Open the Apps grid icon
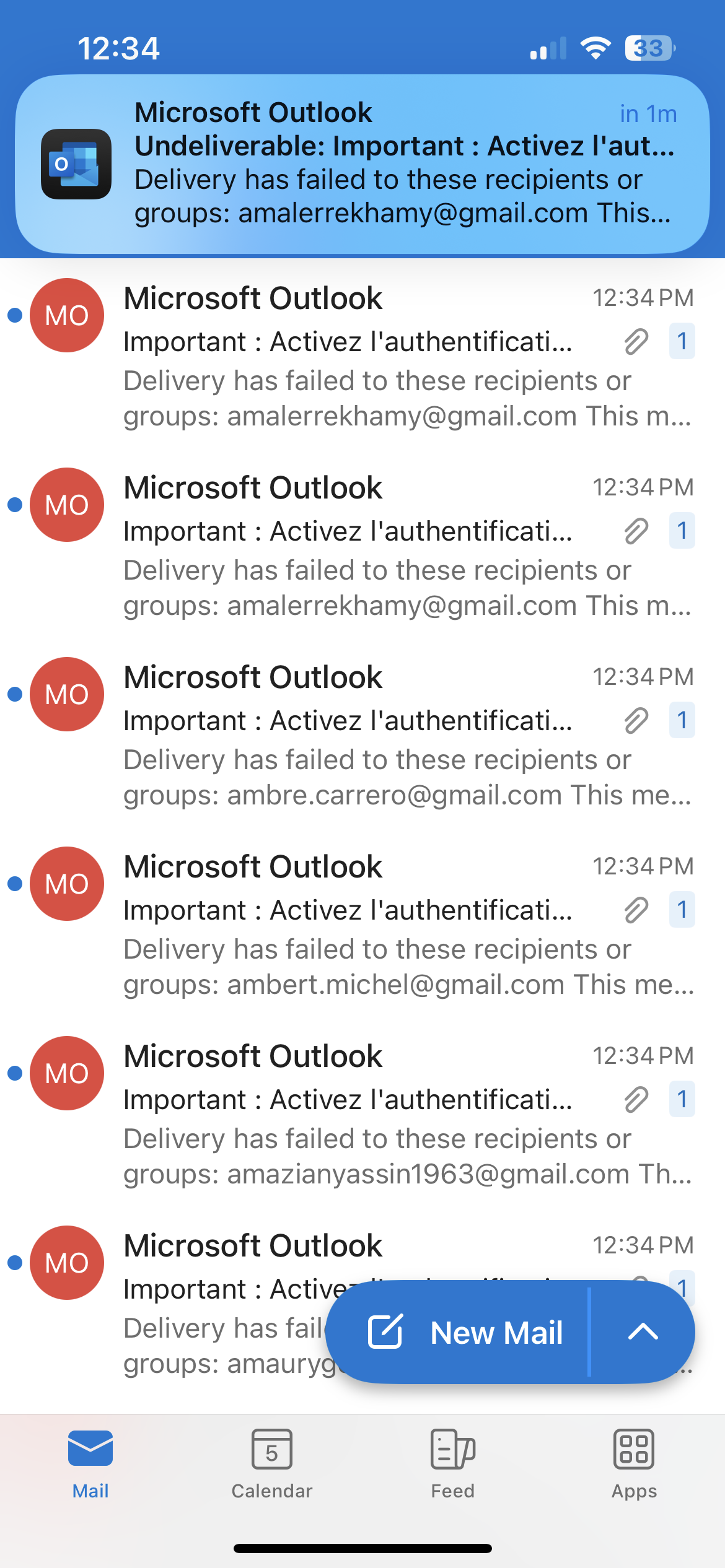This screenshot has width=725, height=1568. (x=634, y=1449)
